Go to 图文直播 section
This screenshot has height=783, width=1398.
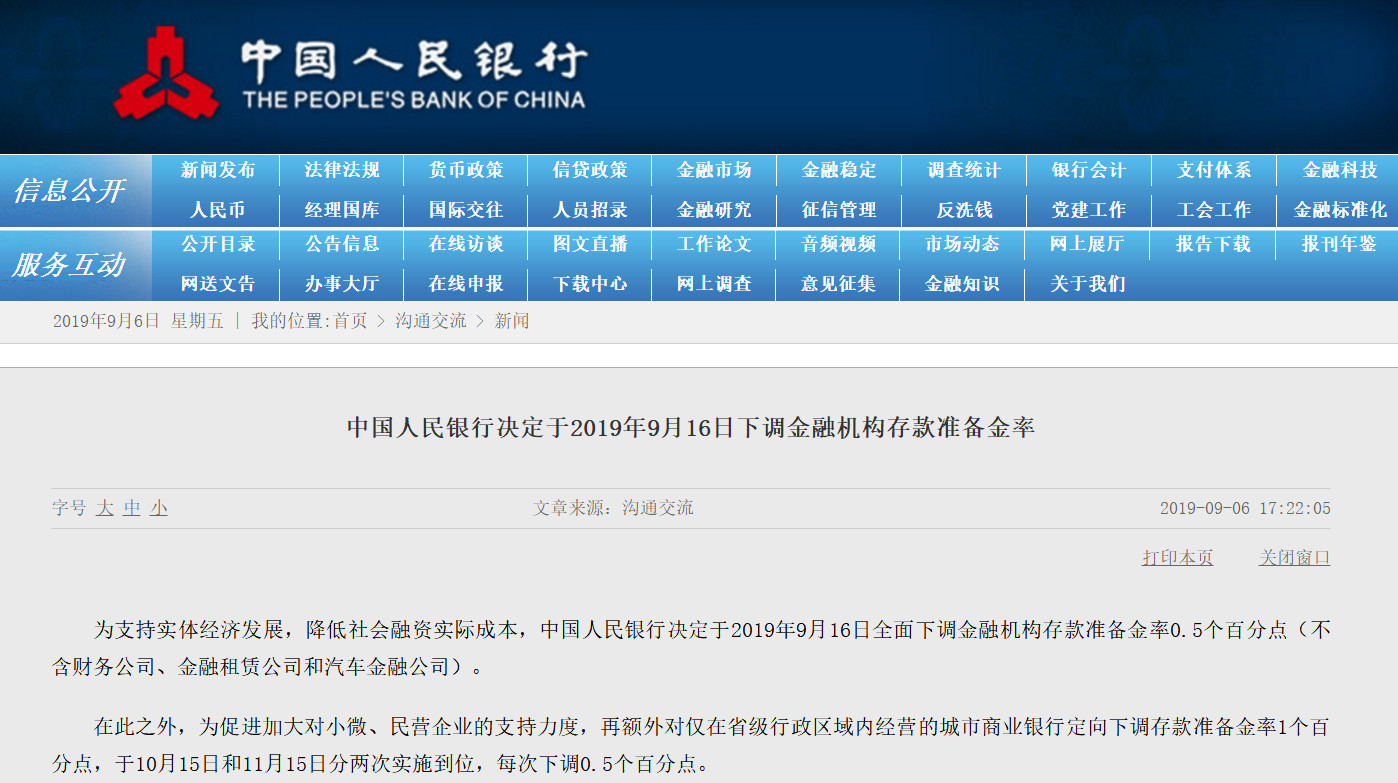(x=590, y=244)
